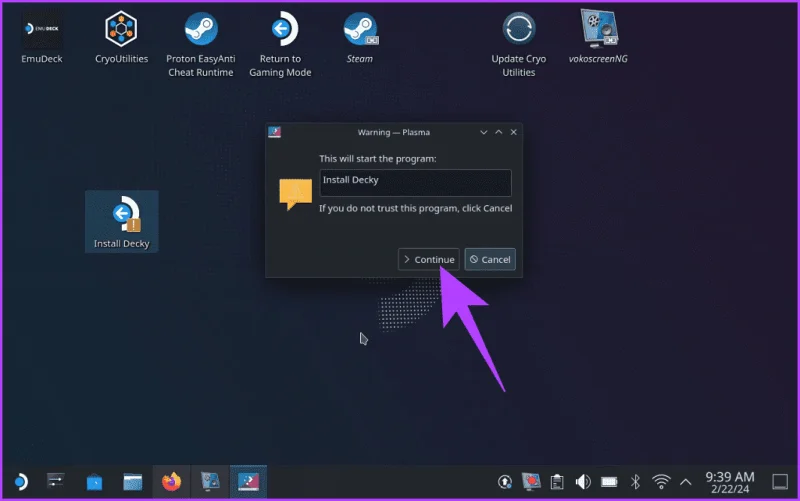Open Dolphin file manager in taskbar
Image resolution: width=800 pixels, height=501 pixels.
coord(133,482)
